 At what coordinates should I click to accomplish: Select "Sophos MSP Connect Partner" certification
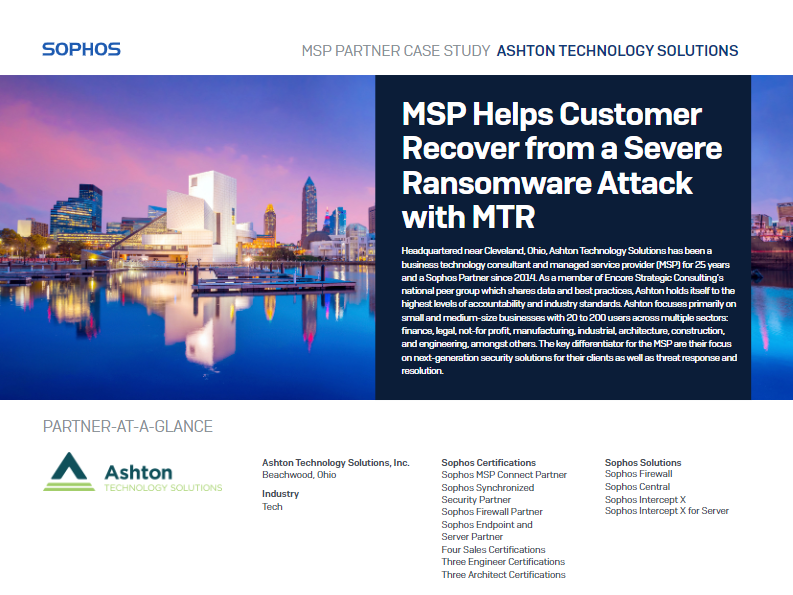click(x=504, y=475)
